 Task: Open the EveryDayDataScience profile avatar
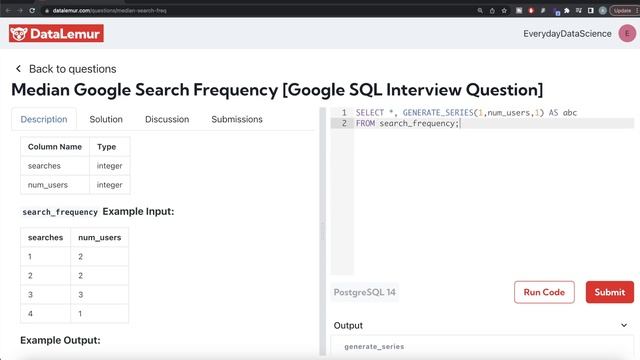(627, 33)
